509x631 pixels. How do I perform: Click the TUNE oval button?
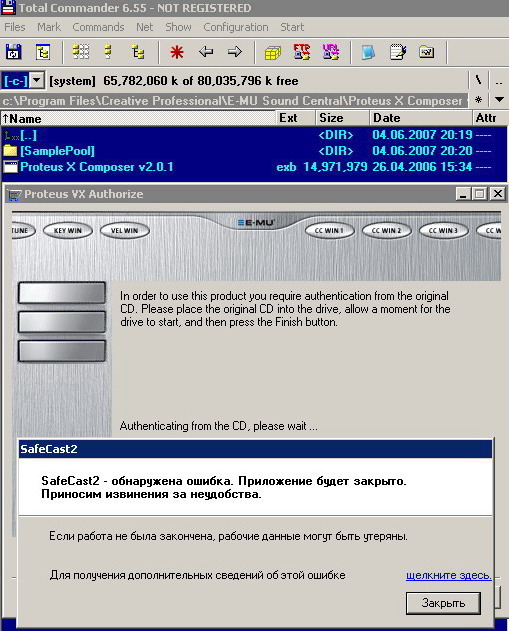coord(23,231)
